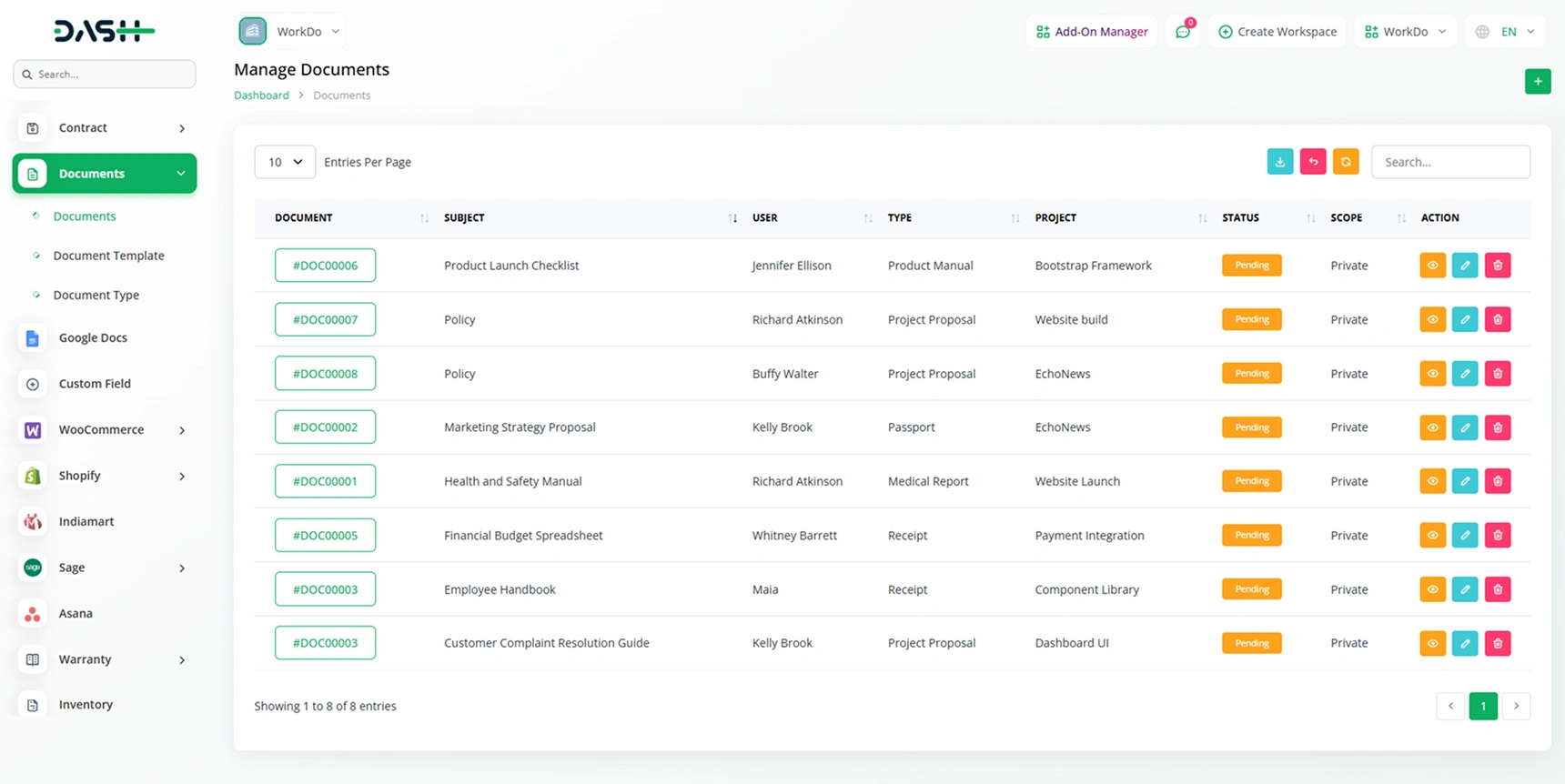This screenshot has height=784, width=1565.
Task: View Financial Budget Spreadsheet via eye icon
Action: click(1432, 536)
